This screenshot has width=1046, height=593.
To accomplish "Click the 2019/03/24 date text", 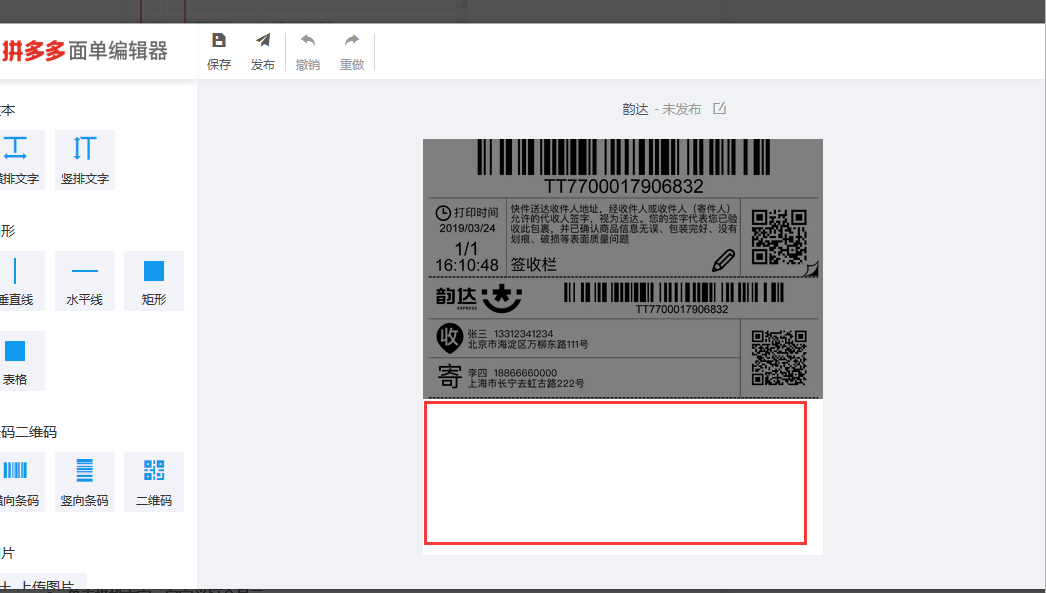I will (467, 228).
